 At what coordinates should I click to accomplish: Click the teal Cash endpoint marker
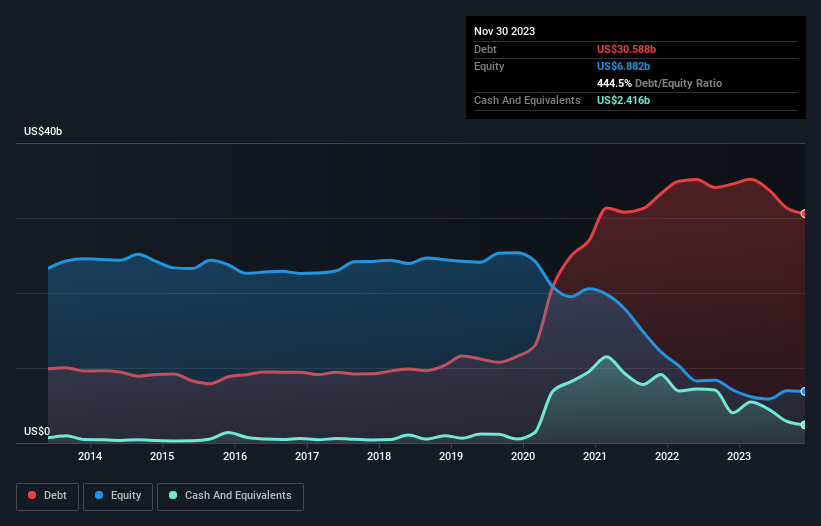[x=804, y=425]
